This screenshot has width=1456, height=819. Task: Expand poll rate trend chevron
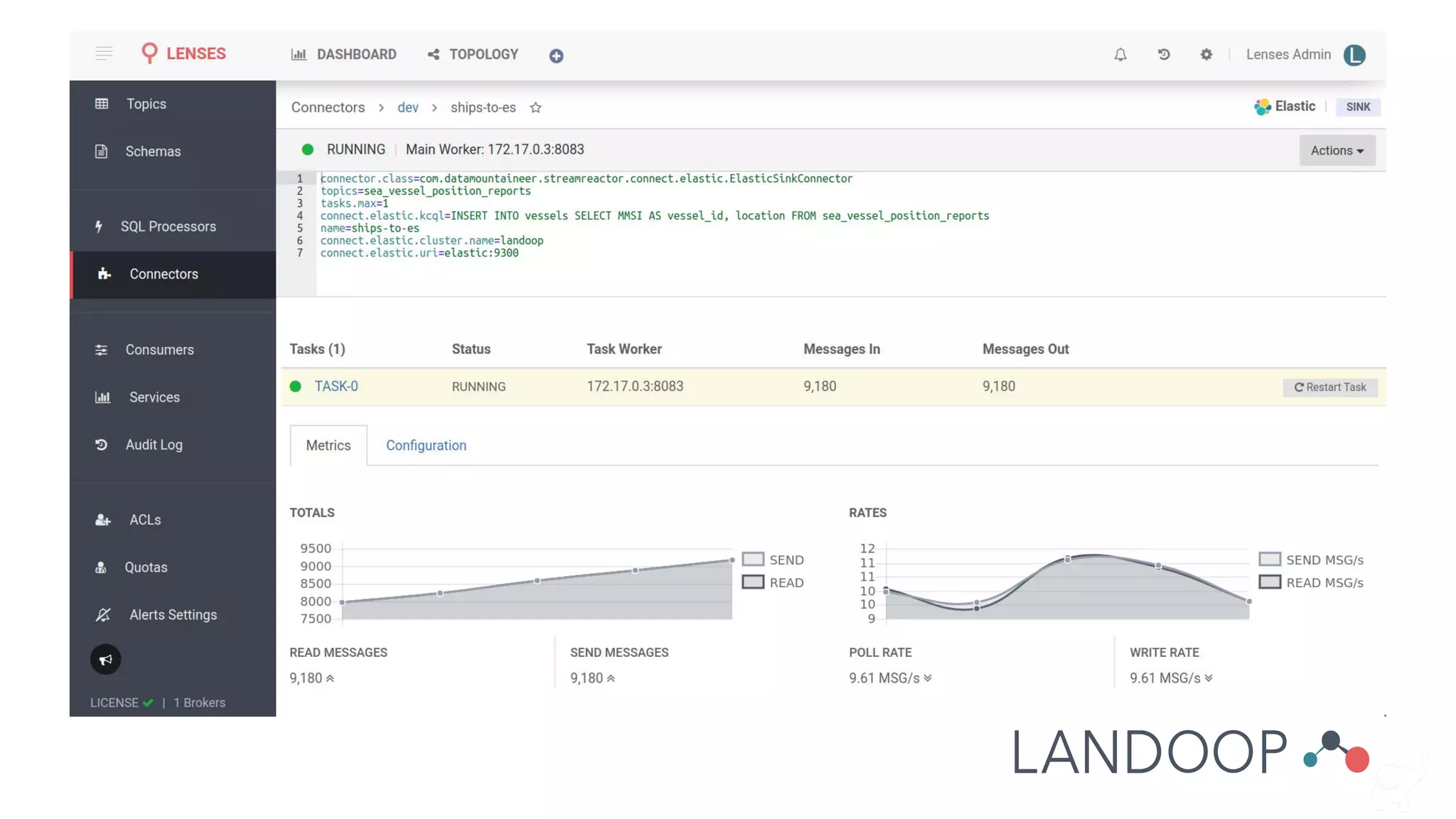coord(927,678)
